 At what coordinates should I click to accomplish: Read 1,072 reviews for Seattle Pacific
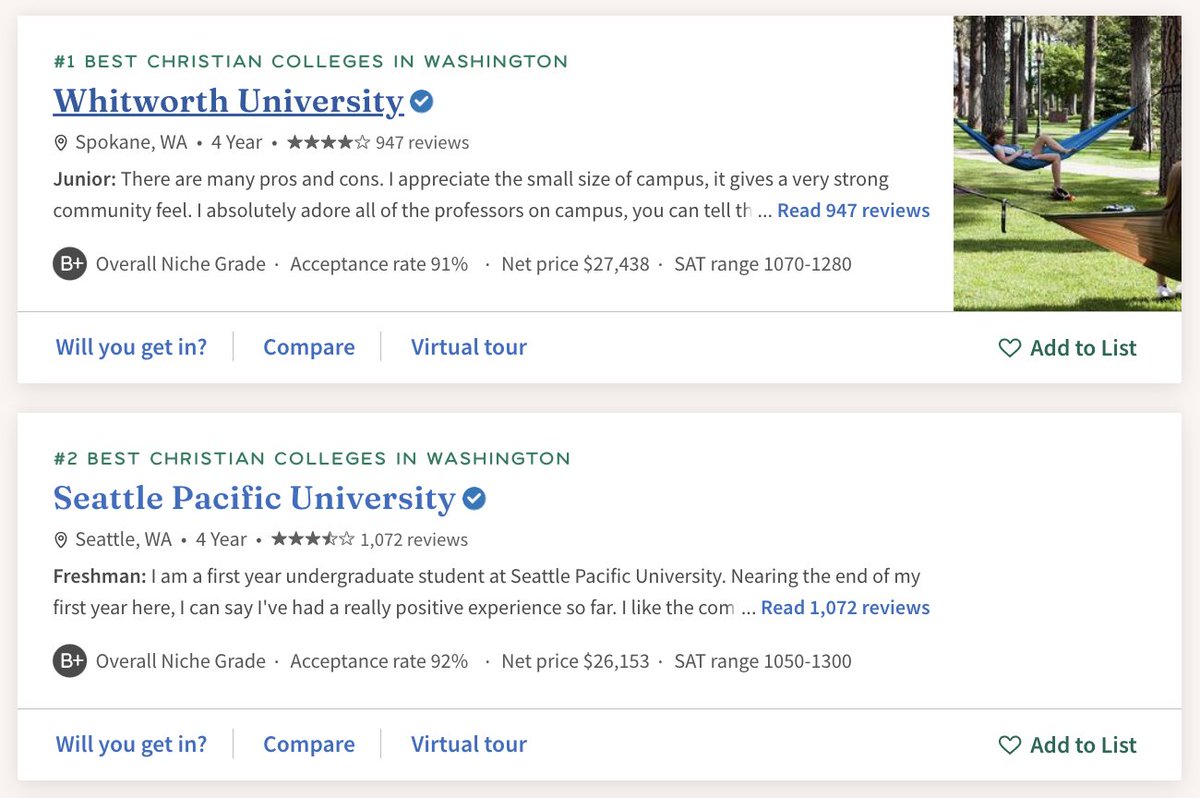point(845,607)
